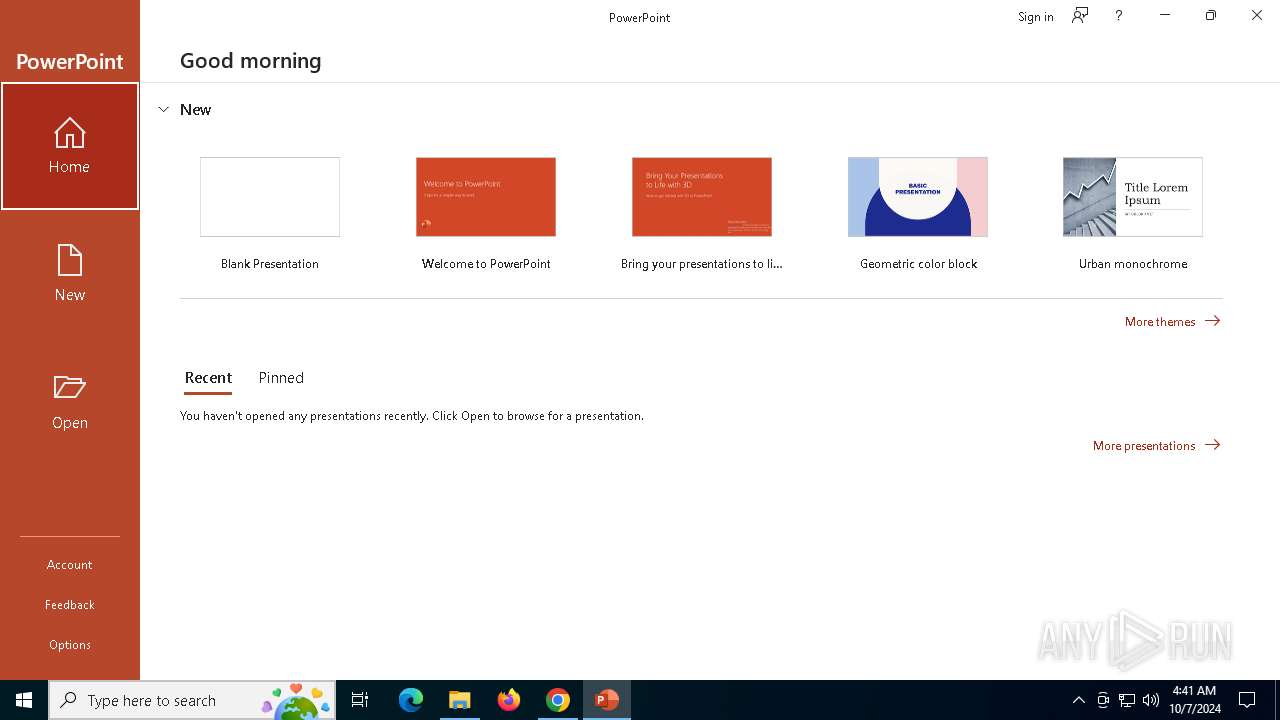Open the notification center icon
This screenshot has height=720, width=1280.
1247,700
